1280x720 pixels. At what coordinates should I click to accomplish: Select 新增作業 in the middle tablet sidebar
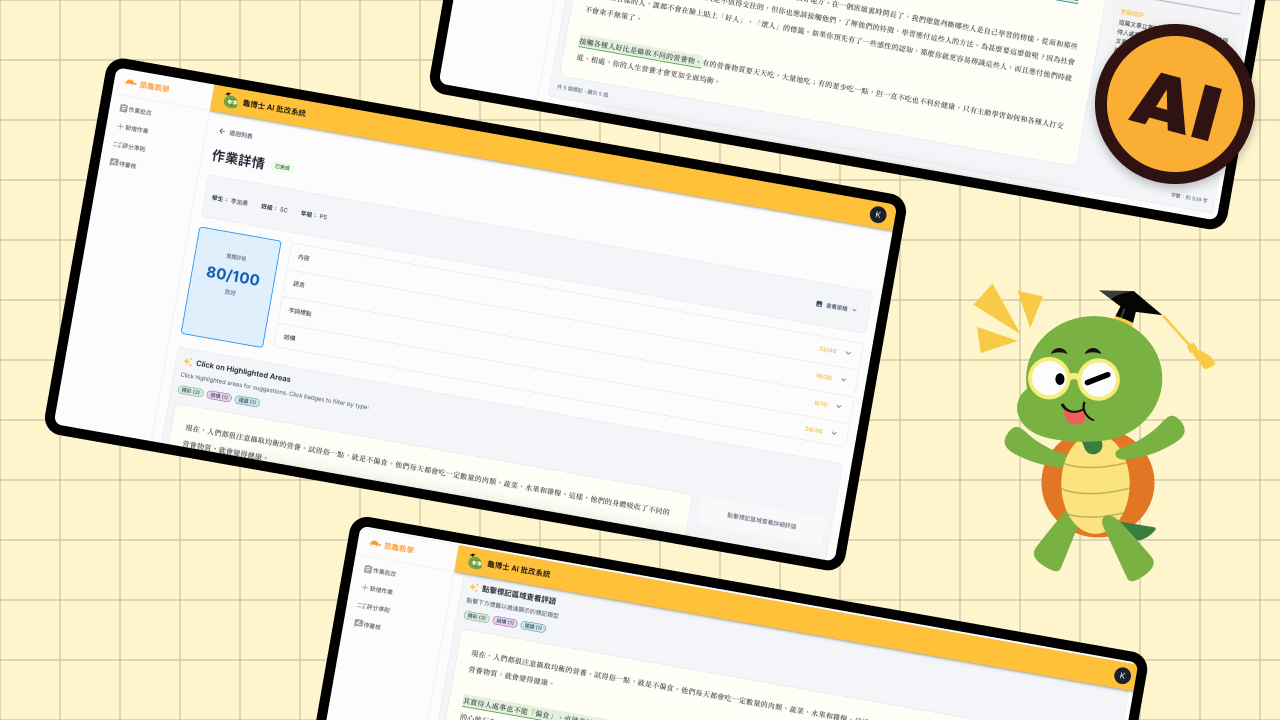[133, 128]
